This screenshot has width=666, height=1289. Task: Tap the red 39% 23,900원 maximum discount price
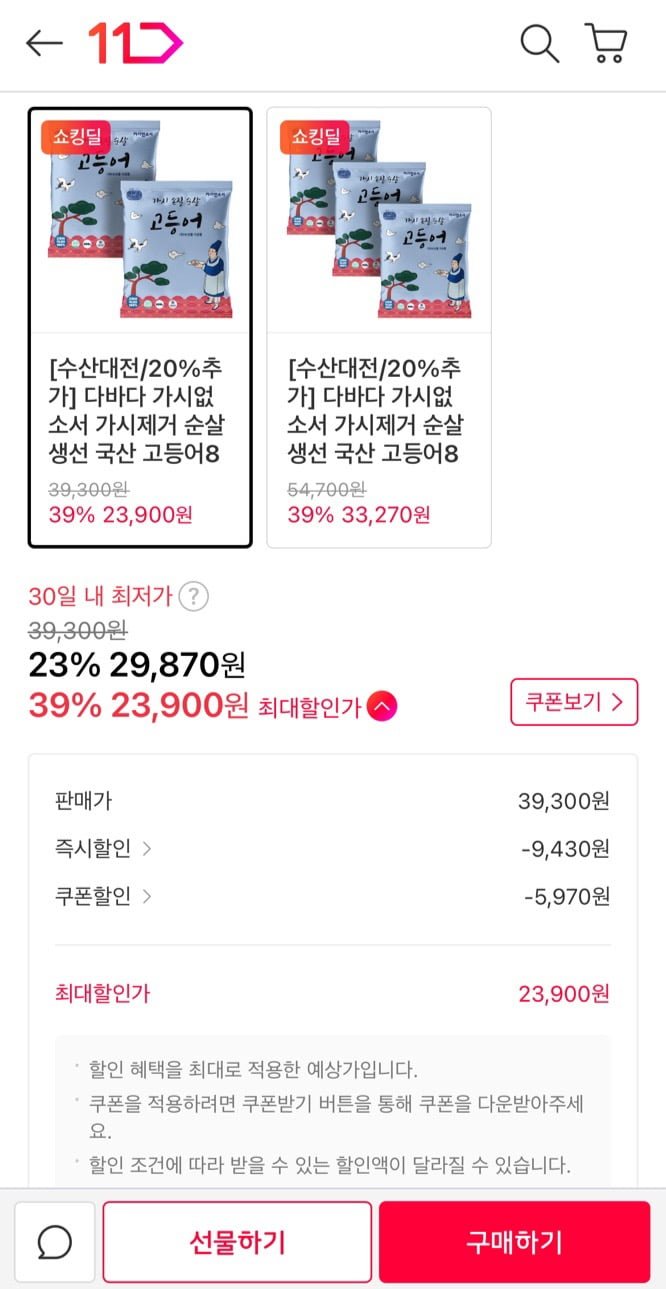(x=138, y=706)
